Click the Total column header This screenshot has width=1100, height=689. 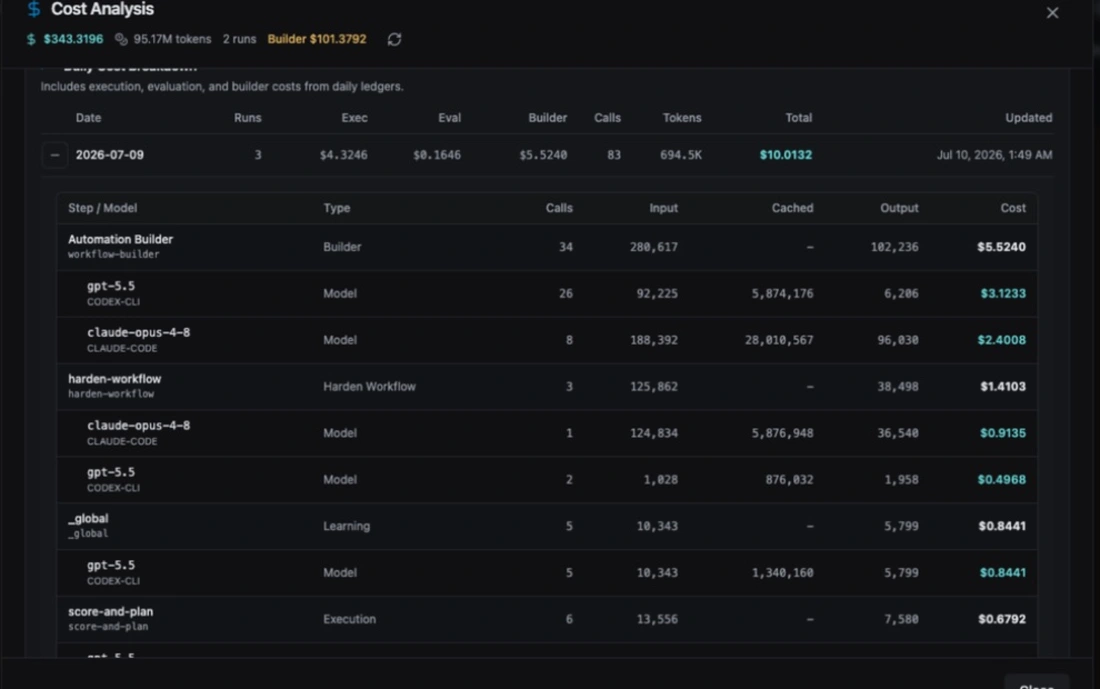tap(798, 118)
